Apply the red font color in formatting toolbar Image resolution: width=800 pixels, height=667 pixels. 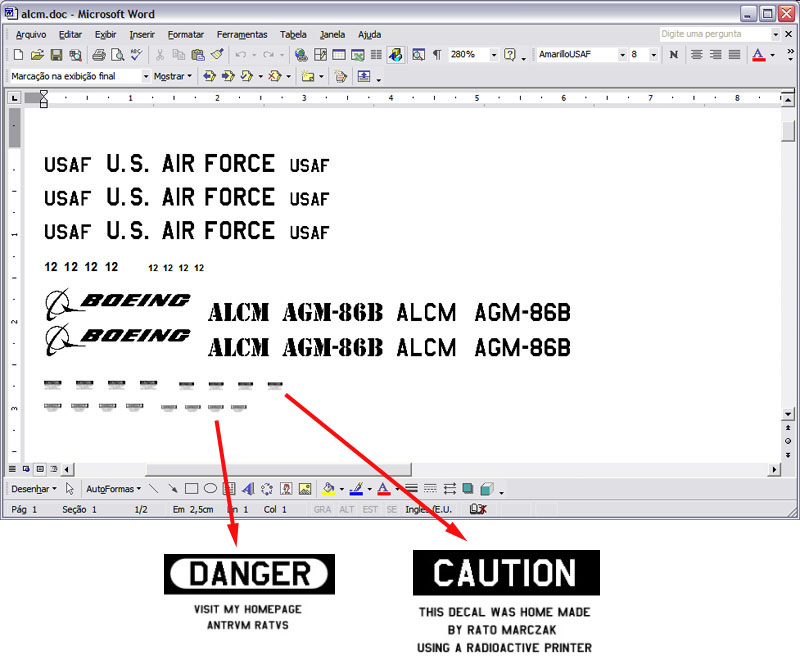click(759, 55)
